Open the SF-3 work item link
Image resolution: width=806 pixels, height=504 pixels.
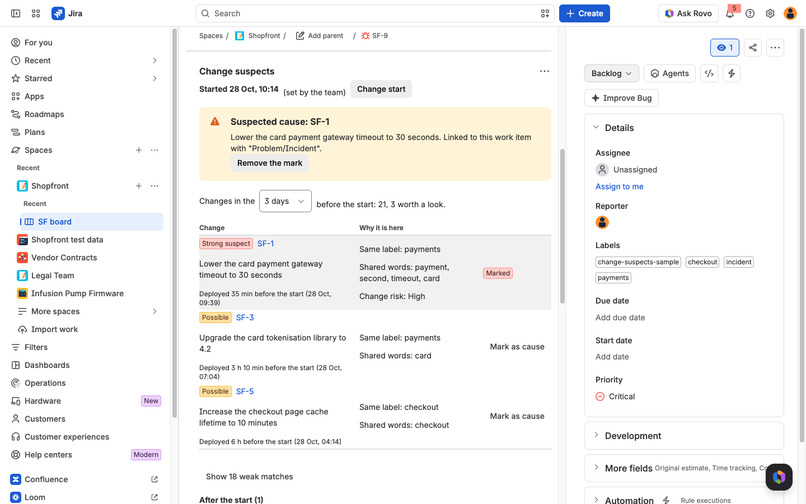coord(245,318)
